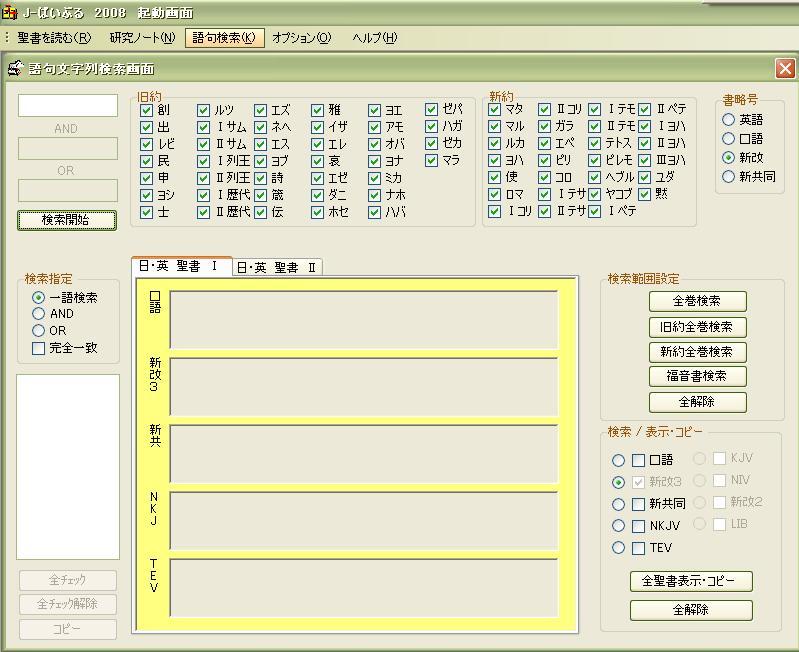Select the 新共同 radio in 検索/表示・コピー

(x=618, y=504)
